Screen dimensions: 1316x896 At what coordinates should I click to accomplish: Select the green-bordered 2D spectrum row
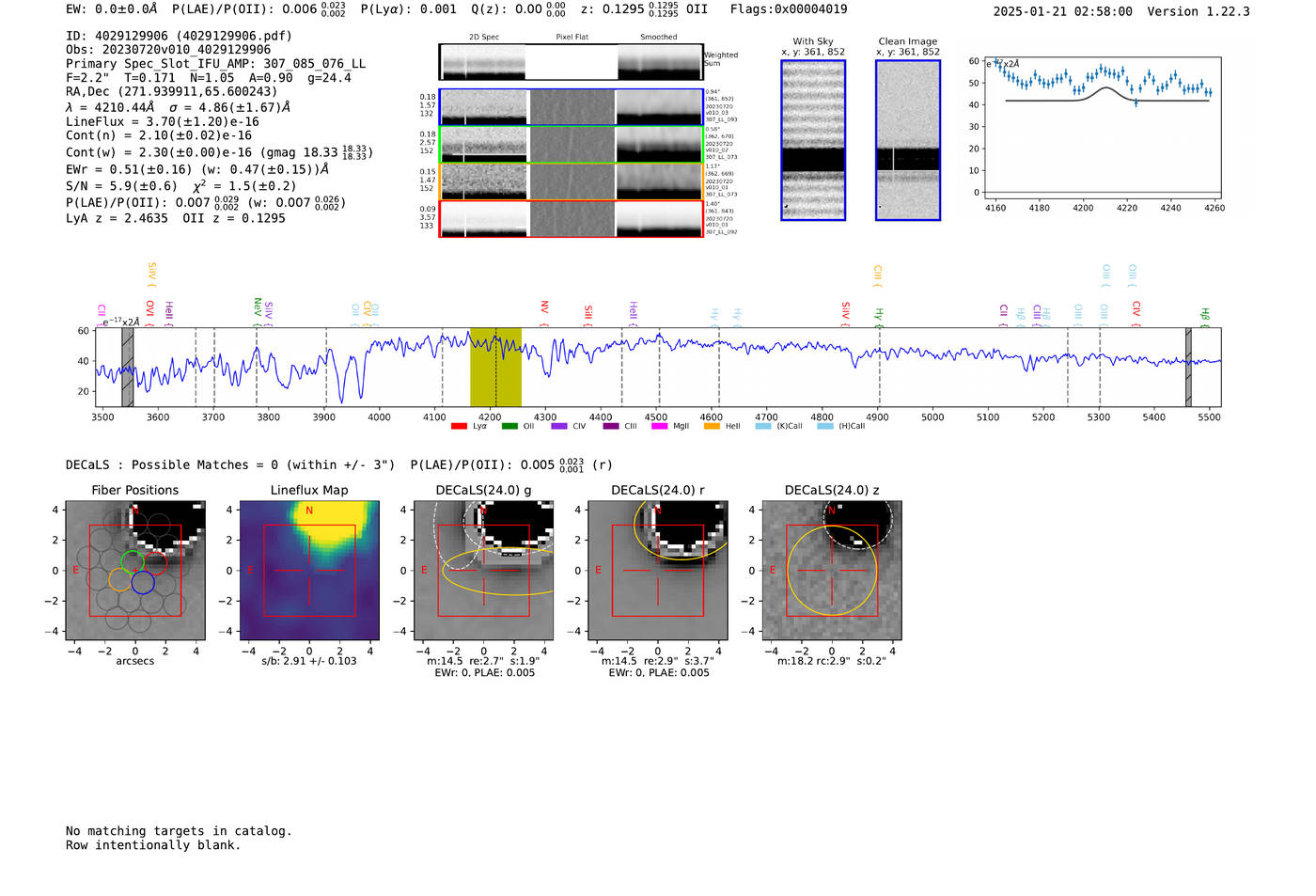tap(572, 145)
